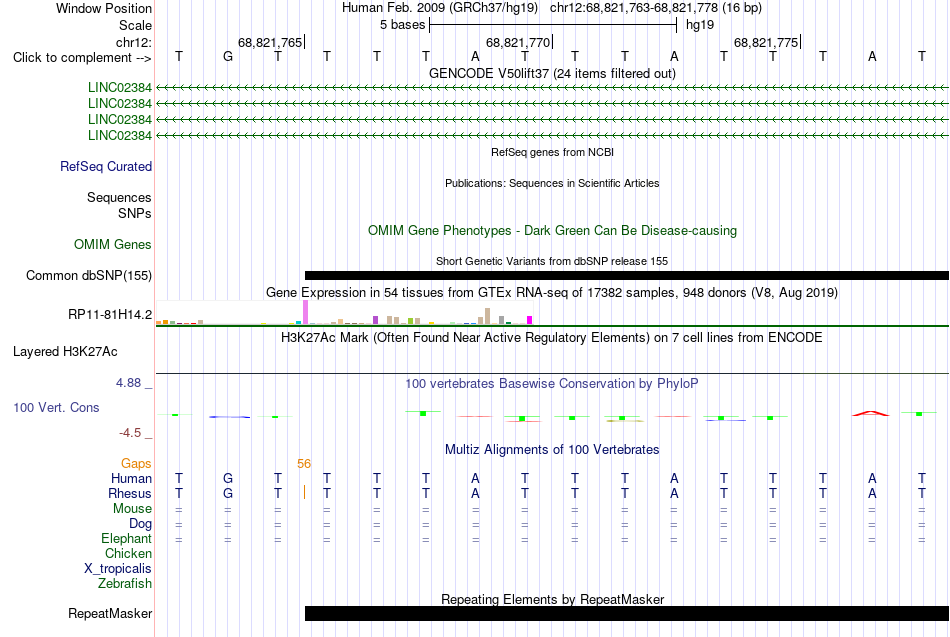This screenshot has height=637, width=950.
Task: Click the 4.88 conservation upper bound value
Action: [128, 383]
